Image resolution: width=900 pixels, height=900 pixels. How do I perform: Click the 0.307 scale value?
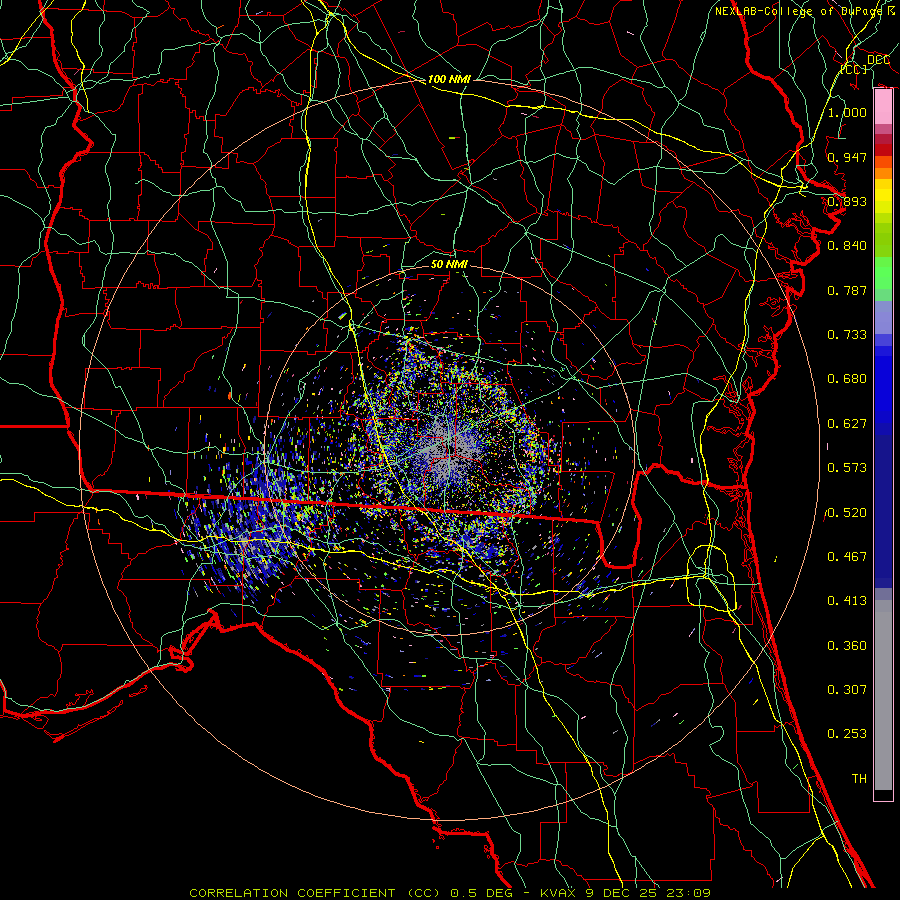847,690
